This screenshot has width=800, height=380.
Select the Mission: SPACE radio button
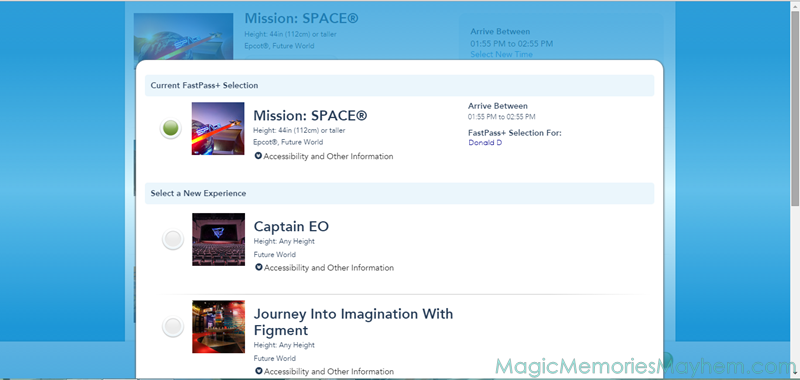click(x=171, y=129)
